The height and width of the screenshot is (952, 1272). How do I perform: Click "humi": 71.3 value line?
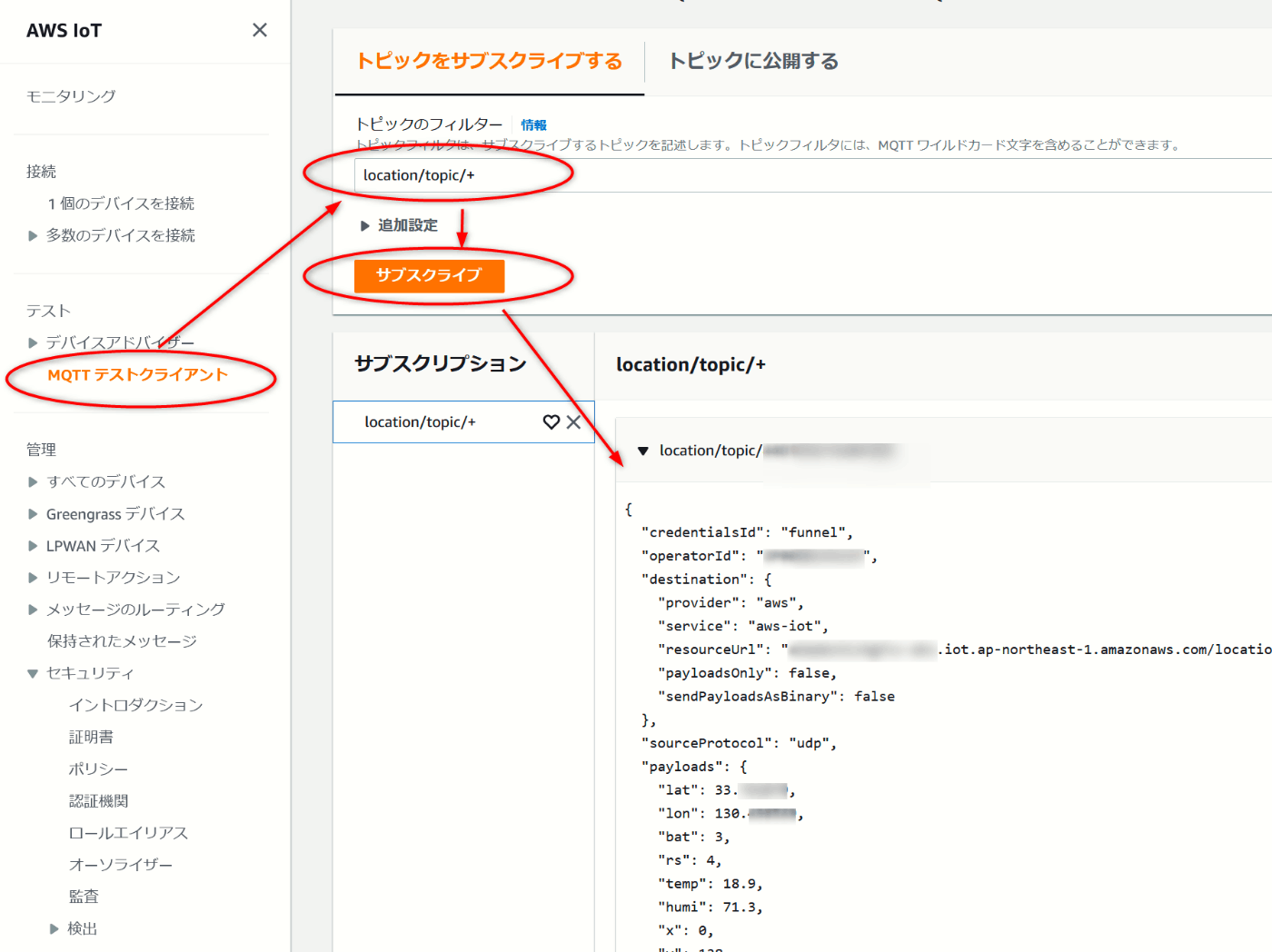click(x=711, y=907)
